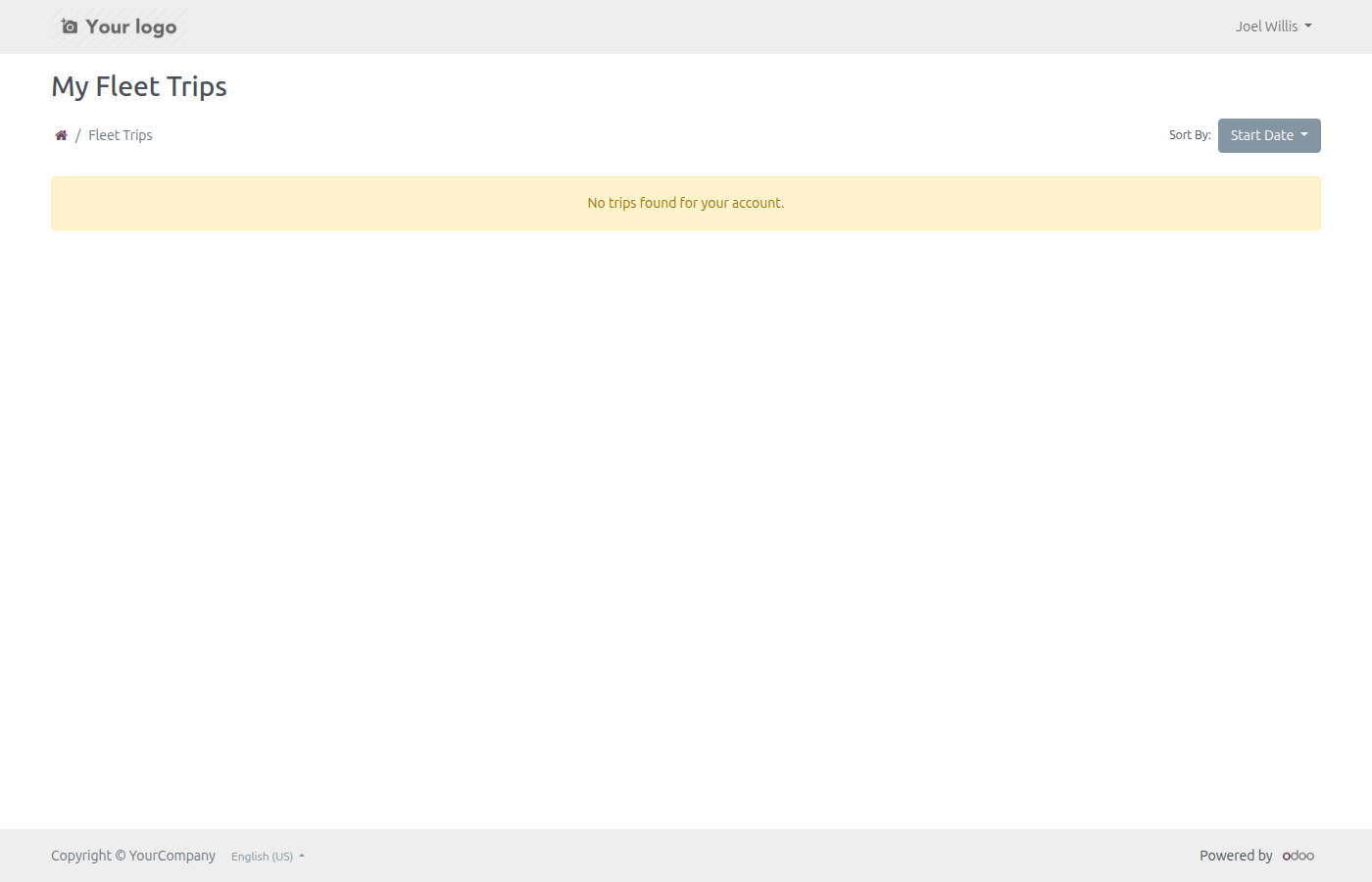Screen dimensions: 1372x882
Task: Visit the Odoo link in footer
Action: pyautogui.click(x=1298, y=856)
